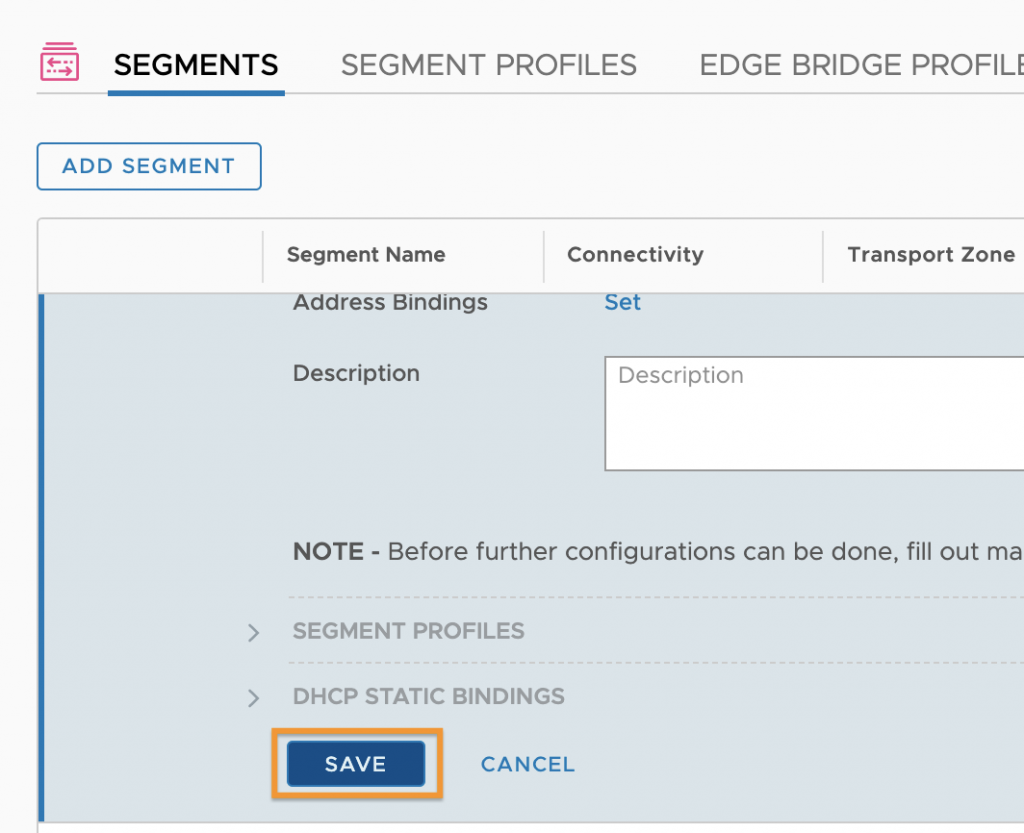Expand DHCP STATIC BINDINGS with chevron arrow
This screenshot has width=1024, height=833.
click(x=253, y=698)
